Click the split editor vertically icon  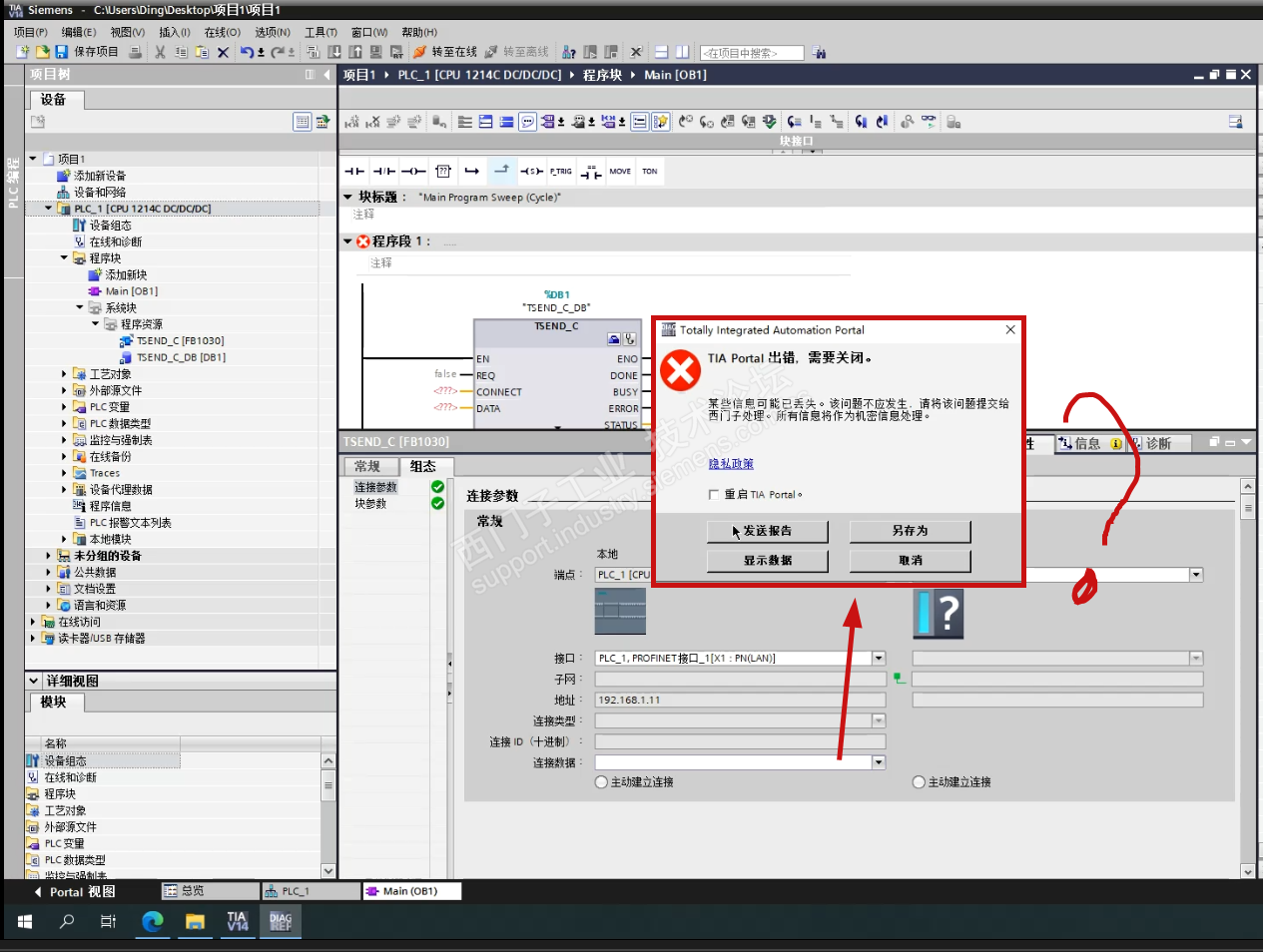(682, 52)
